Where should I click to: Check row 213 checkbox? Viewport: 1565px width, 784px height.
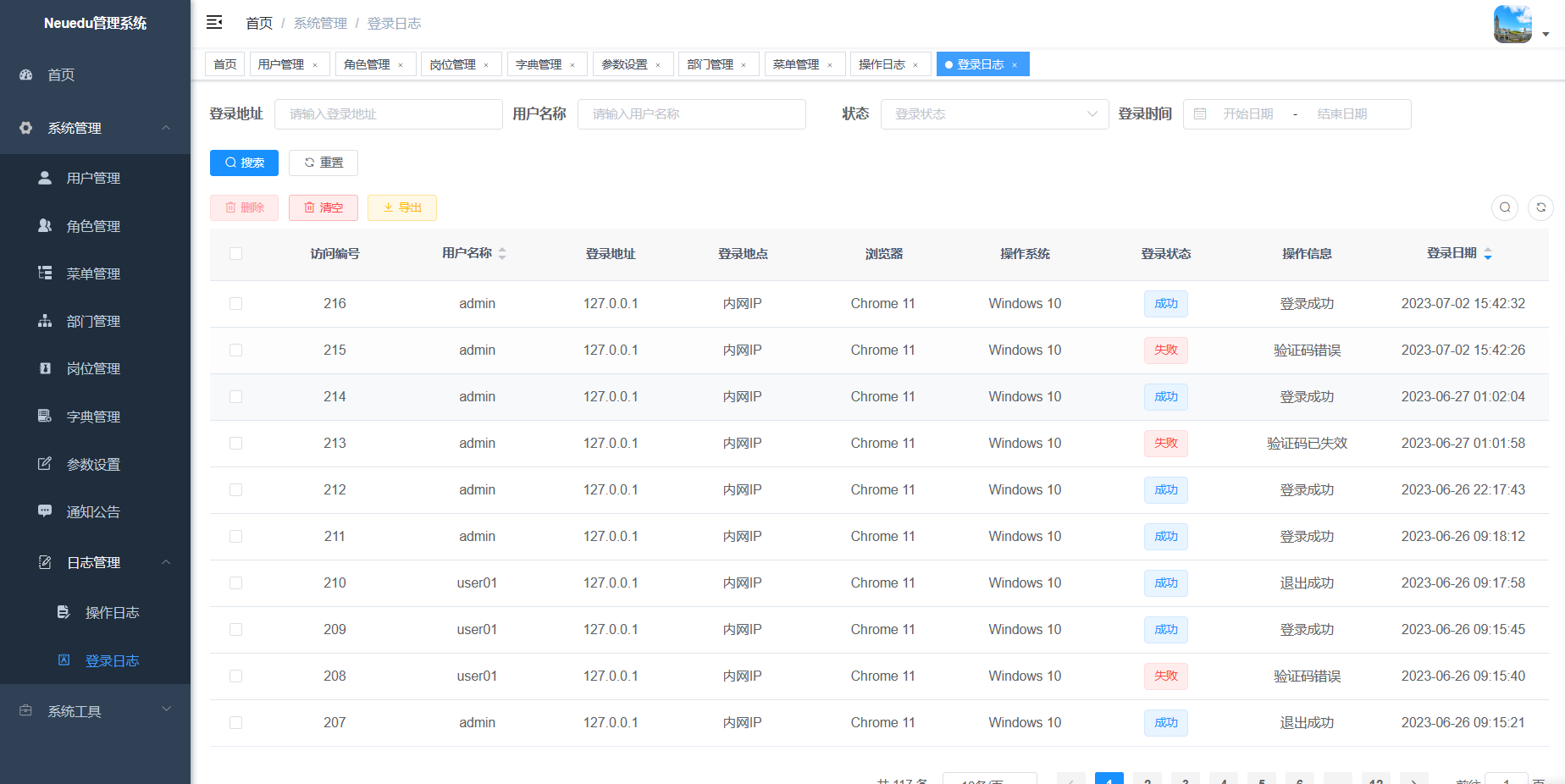coord(235,444)
